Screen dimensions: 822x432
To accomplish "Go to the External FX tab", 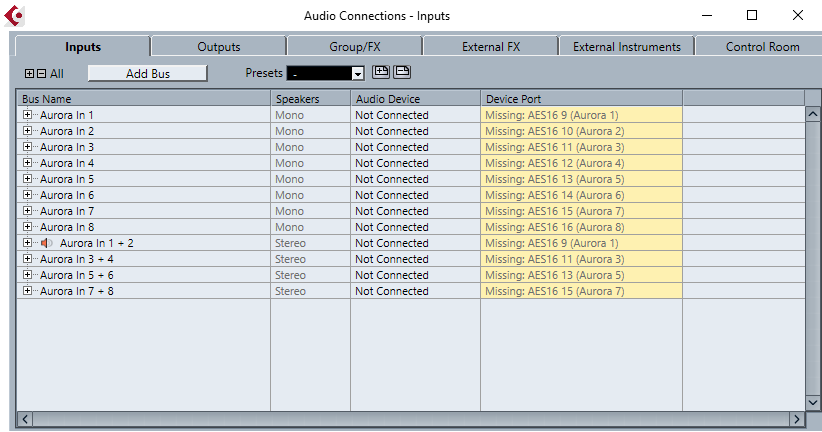I will pyautogui.click(x=491, y=46).
